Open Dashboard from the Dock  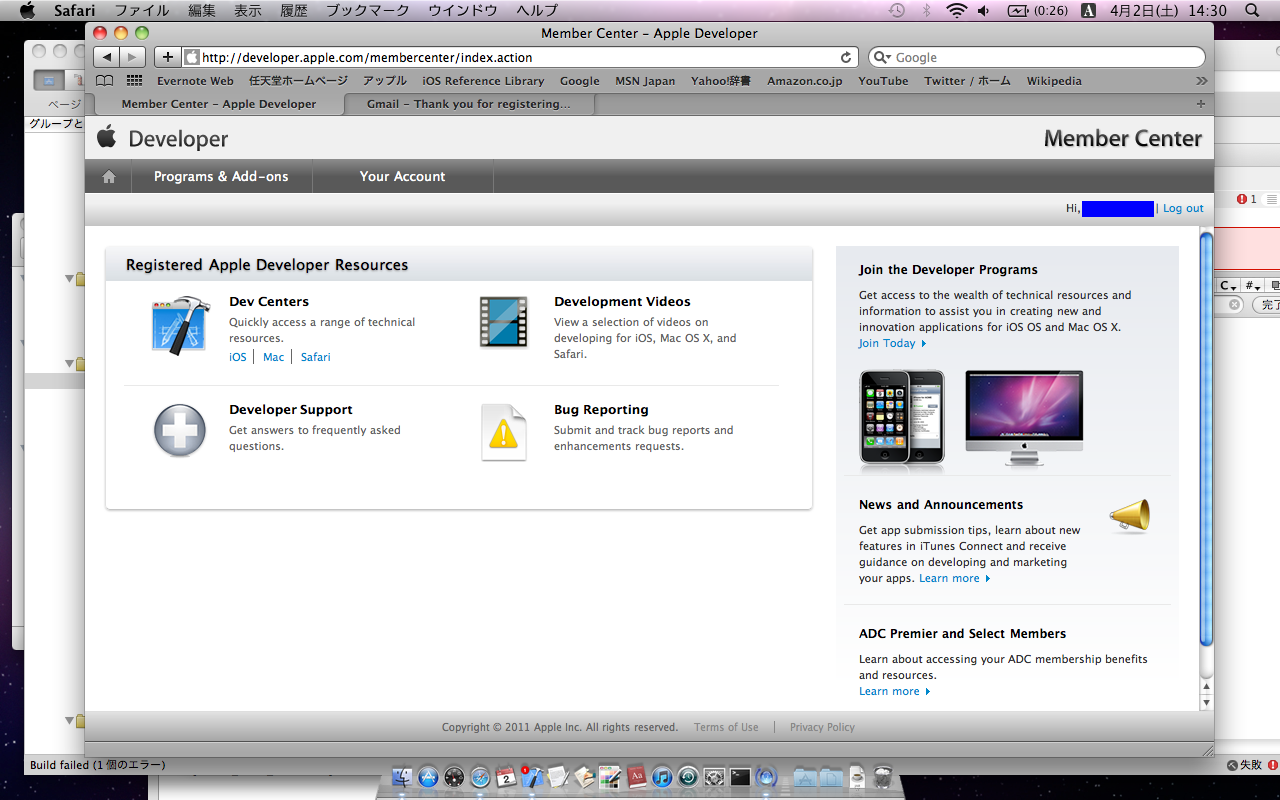click(455, 777)
